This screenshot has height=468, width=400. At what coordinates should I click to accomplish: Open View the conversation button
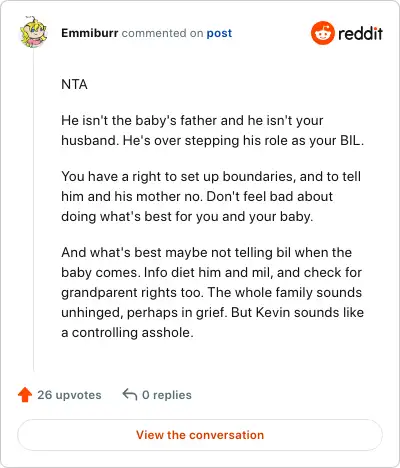tap(200, 435)
